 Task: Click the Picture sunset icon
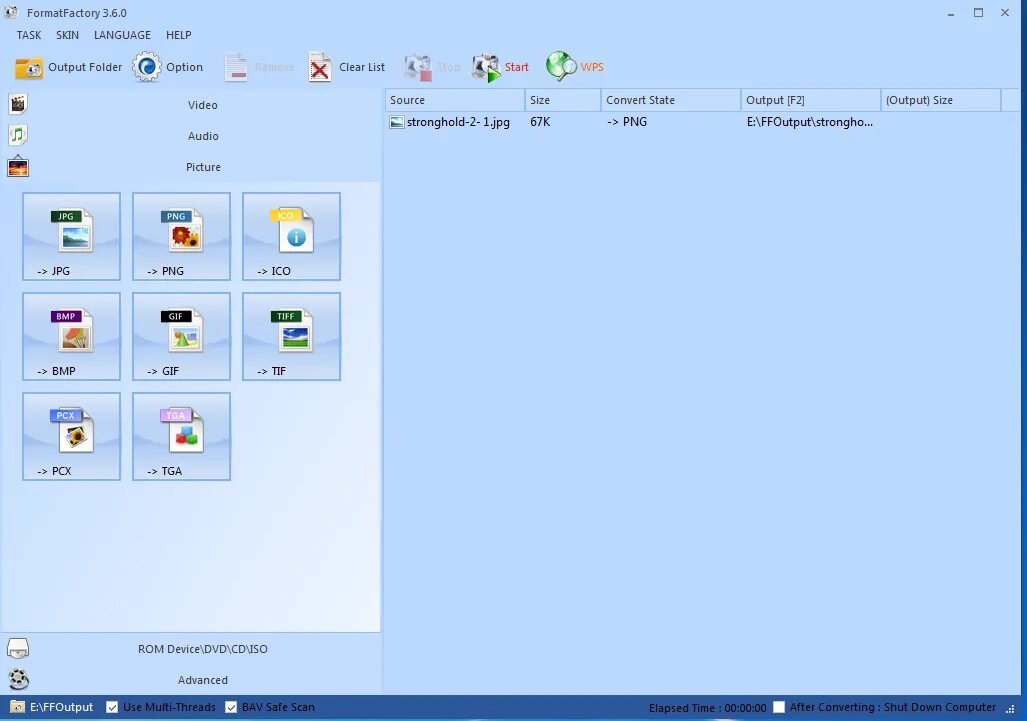tap(18, 166)
